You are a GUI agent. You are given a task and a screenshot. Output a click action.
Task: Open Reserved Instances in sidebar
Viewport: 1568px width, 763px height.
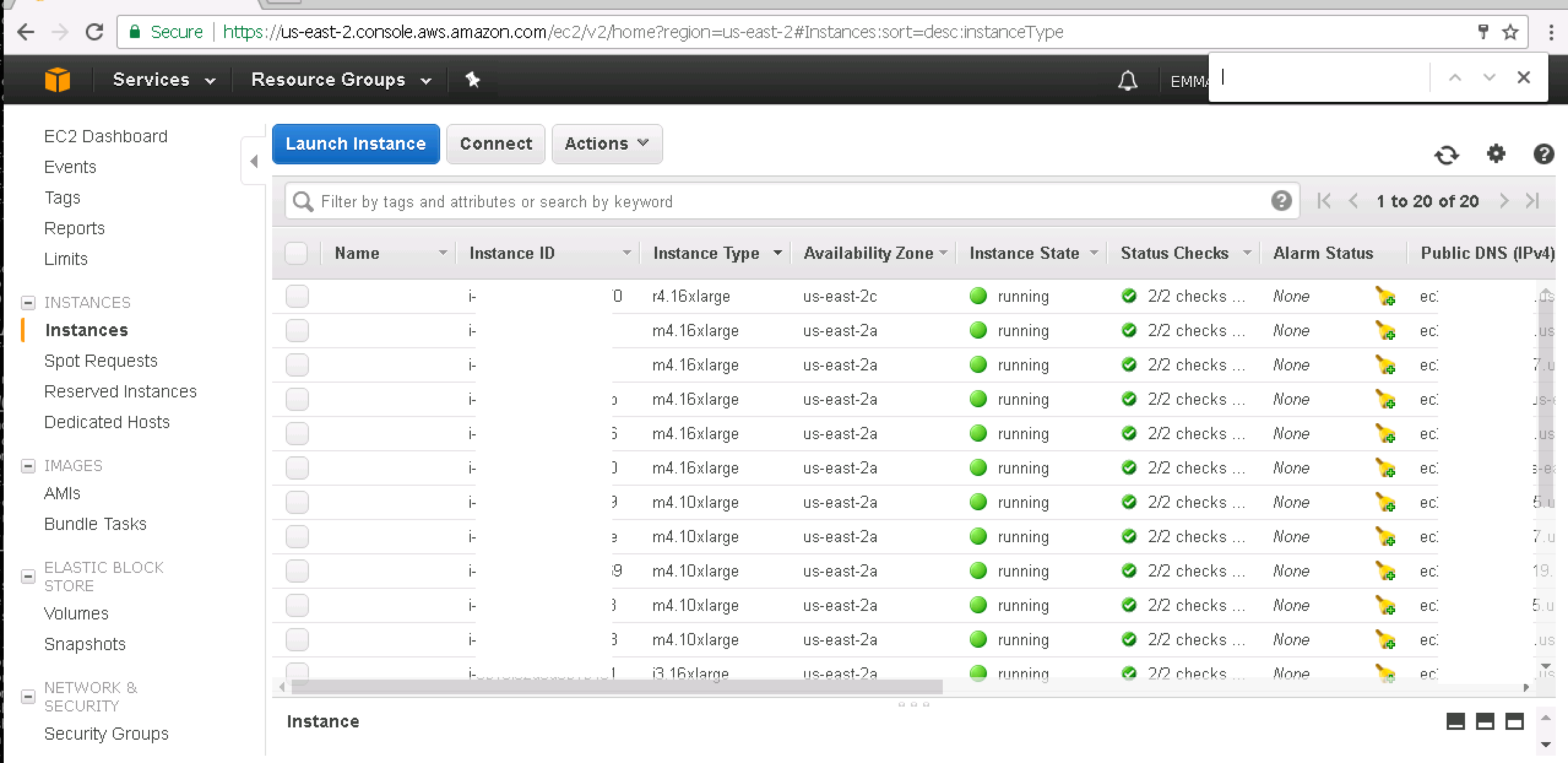pyautogui.click(x=120, y=391)
